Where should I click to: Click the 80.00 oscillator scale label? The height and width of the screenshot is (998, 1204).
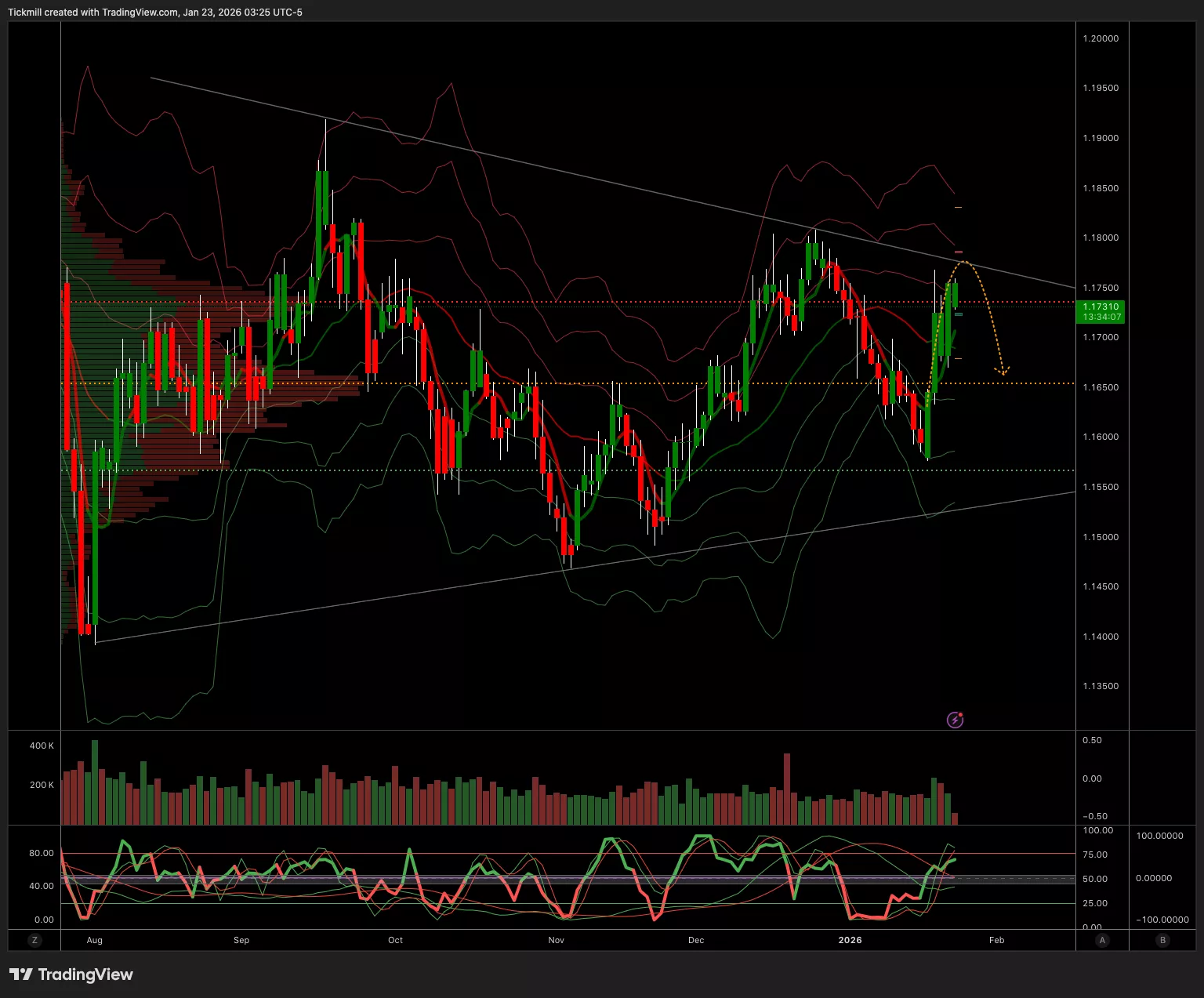click(42, 853)
